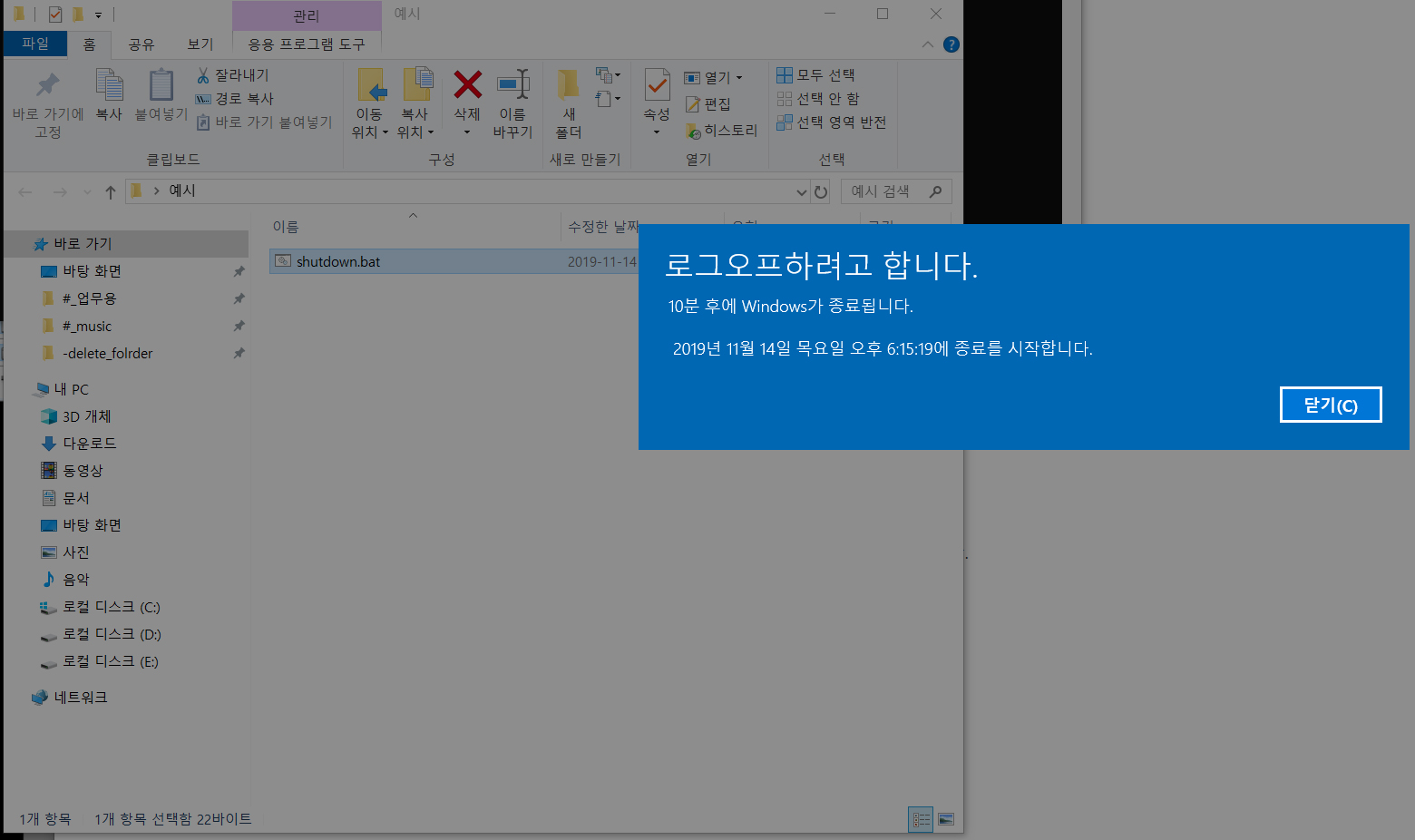Select 내 PC in navigation pane
Screen dimensions: 1415x840
(x=71, y=388)
